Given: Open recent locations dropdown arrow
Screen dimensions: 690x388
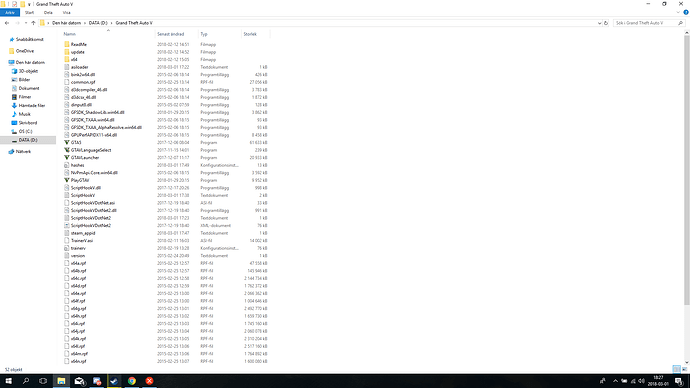Looking at the screenshot, I should point(26,23).
